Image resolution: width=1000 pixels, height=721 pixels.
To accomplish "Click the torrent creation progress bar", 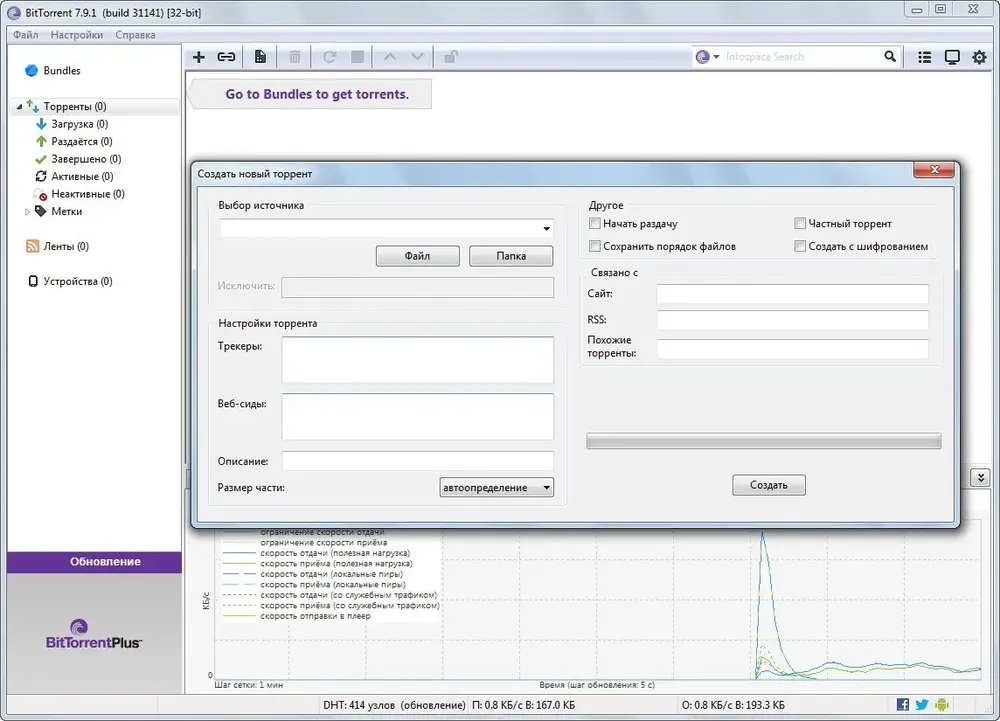I will (763, 441).
